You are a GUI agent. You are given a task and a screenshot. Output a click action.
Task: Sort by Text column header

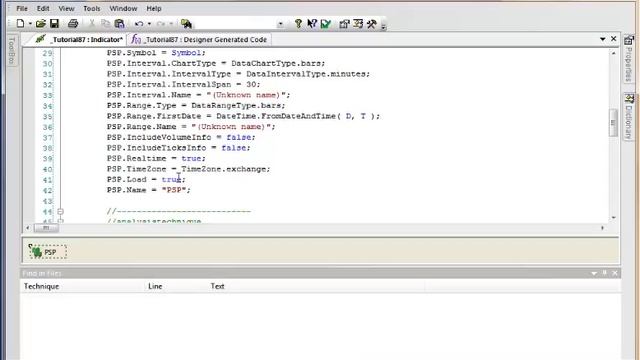tap(316, 286)
